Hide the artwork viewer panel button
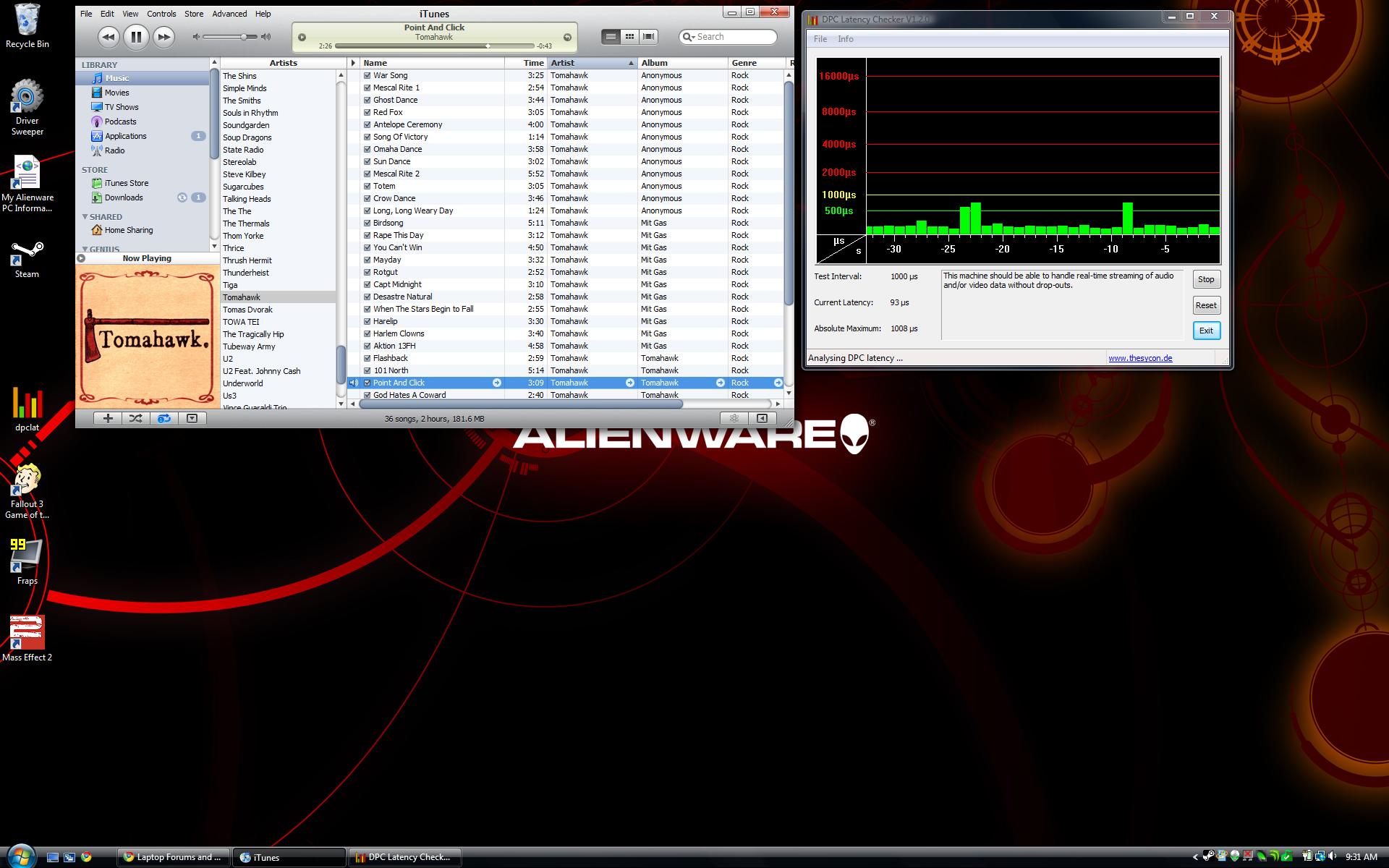The height and width of the screenshot is (868, 1389). click(192, 418)
